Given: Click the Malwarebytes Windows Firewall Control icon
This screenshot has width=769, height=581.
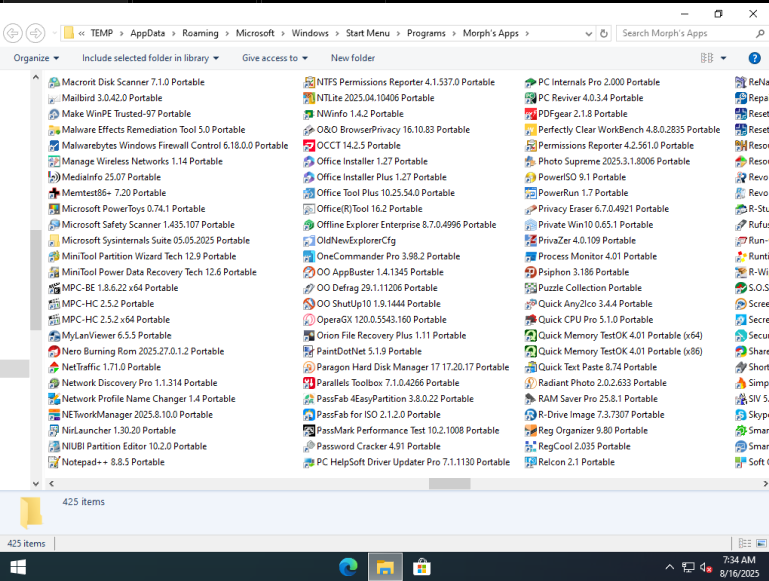Looking at the screenshot, I should pyautogui.click(x=54, y=146).
